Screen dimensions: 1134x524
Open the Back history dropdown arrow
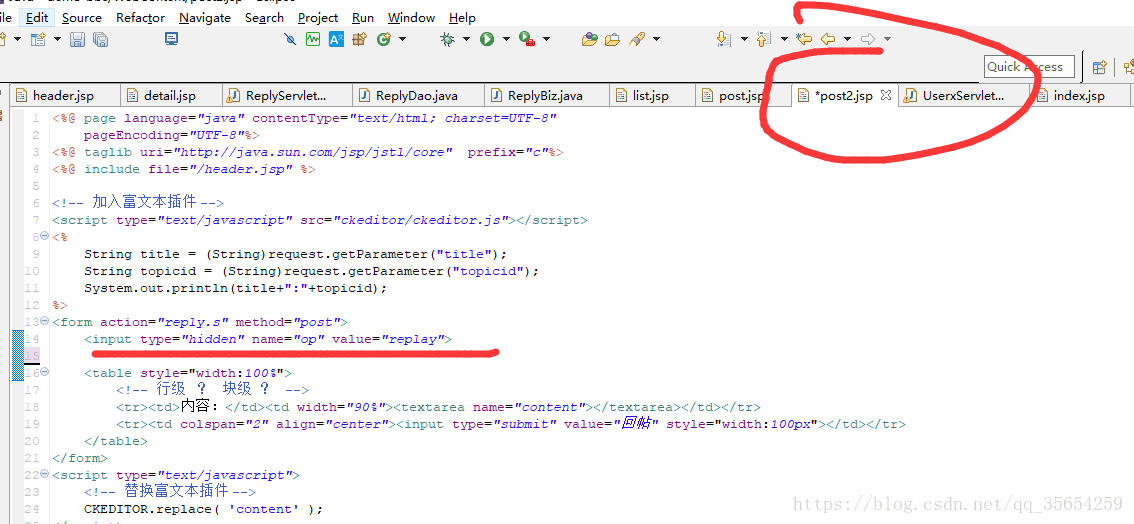[x=847, y=39]
